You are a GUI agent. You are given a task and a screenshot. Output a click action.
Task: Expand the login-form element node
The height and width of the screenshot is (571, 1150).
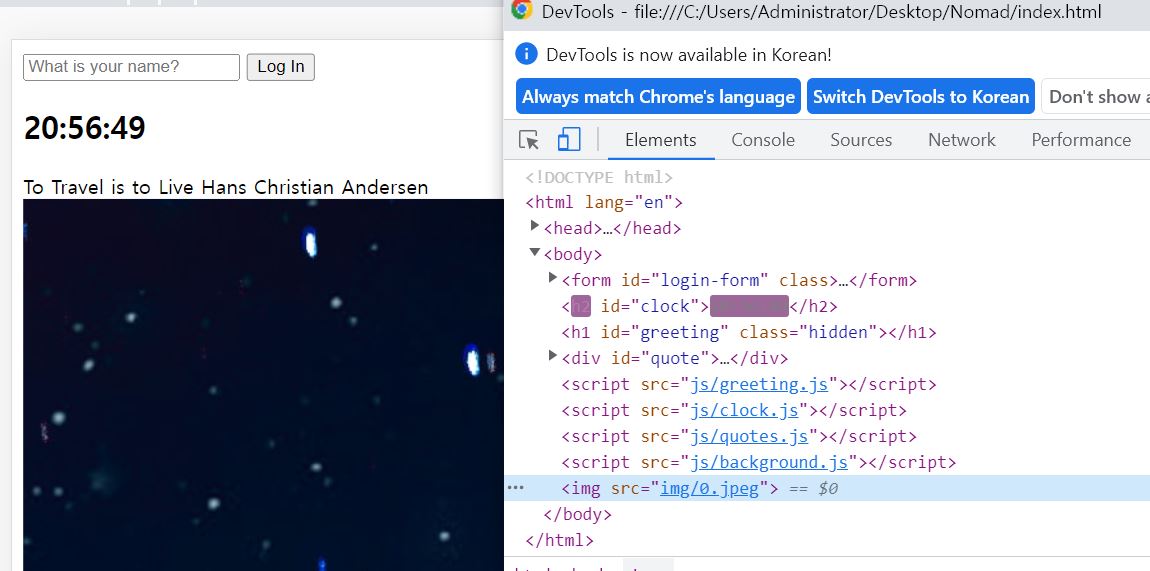(553, 279)
